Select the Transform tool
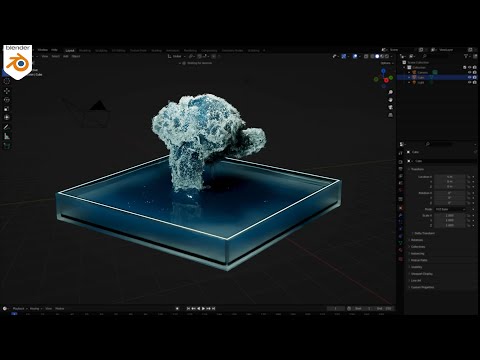This screenshot has width=480, height=360. point(7,117)
